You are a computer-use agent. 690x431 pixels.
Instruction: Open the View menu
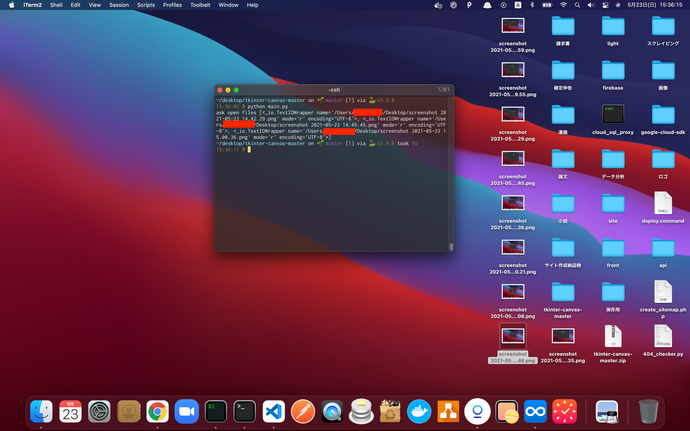click(x=95, y=5)
